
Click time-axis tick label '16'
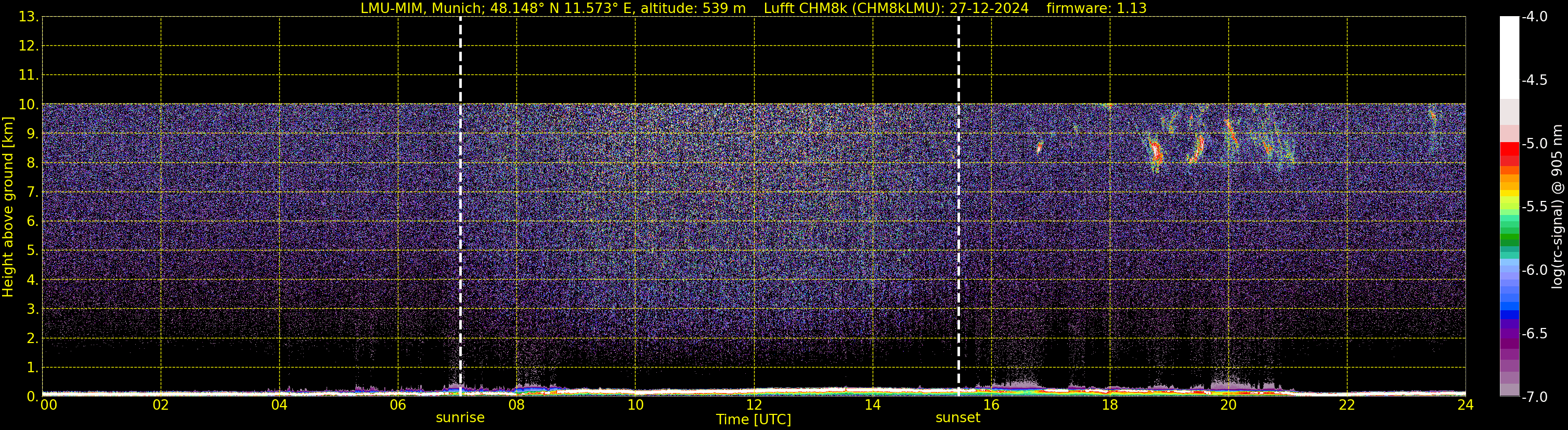pyautogui.click(x=991, y=405)
